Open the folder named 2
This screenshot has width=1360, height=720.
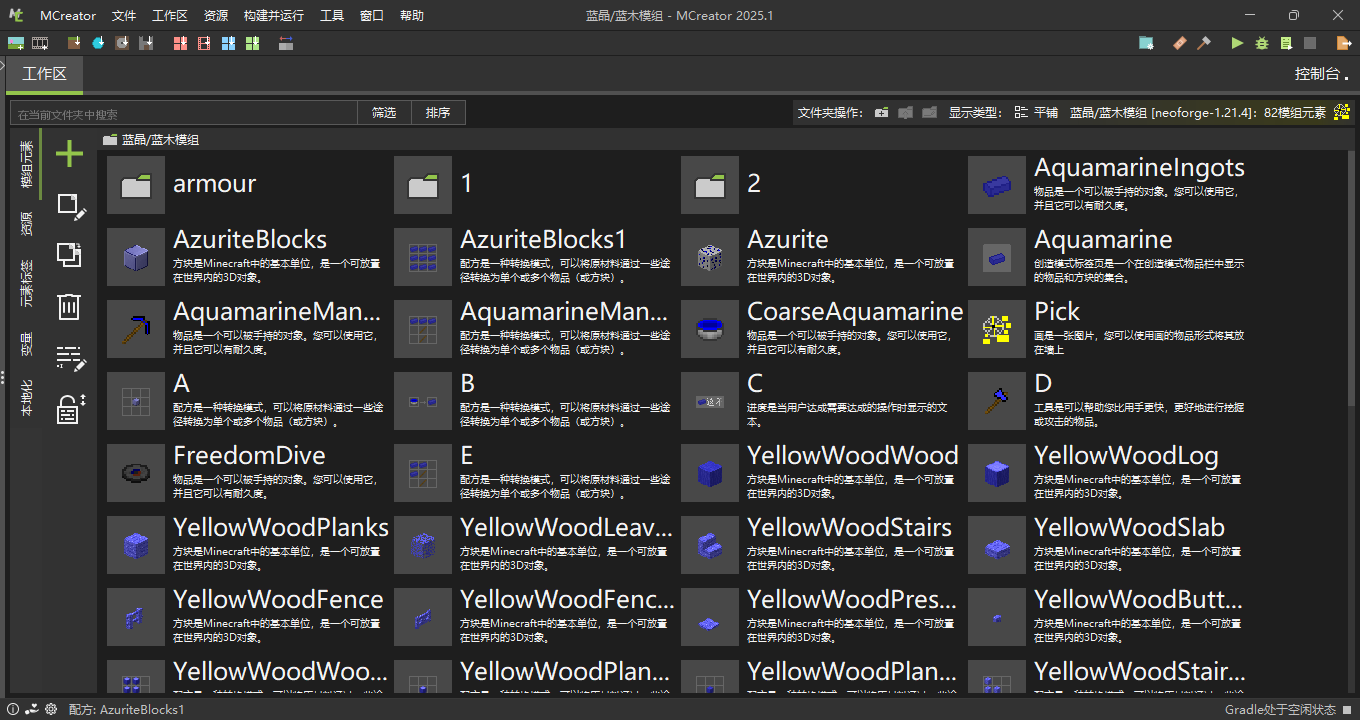click(824, 185)
